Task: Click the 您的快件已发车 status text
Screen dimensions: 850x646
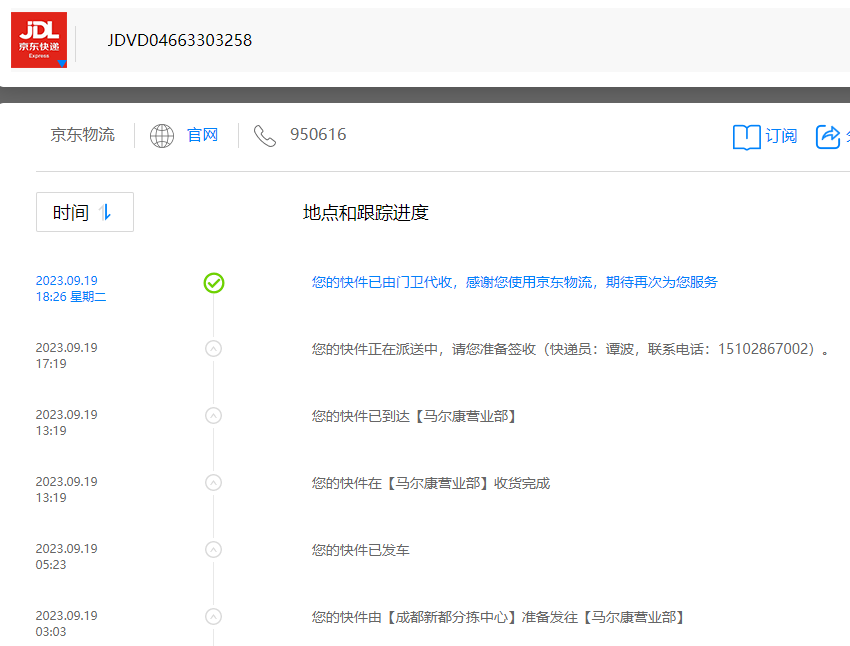Action: tap(360, 550)
